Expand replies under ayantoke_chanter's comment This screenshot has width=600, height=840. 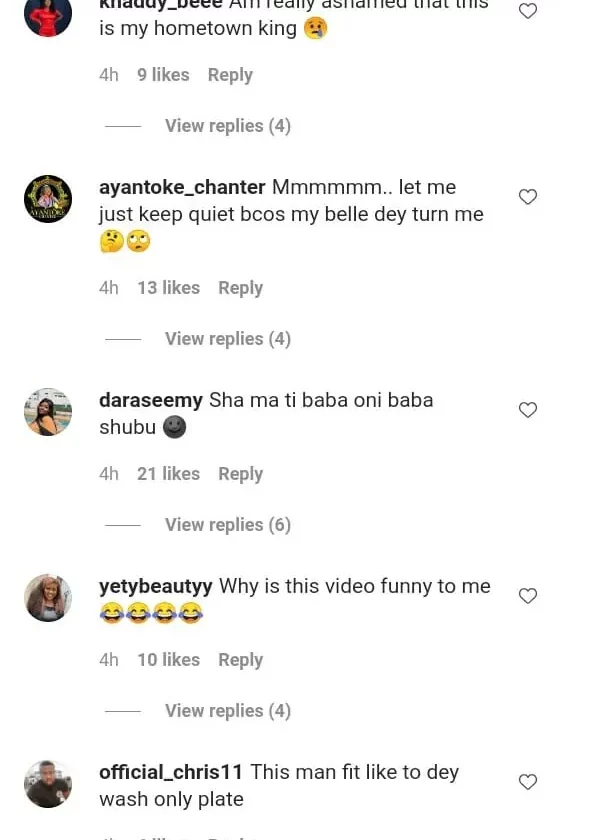click(x=227, y=339)
